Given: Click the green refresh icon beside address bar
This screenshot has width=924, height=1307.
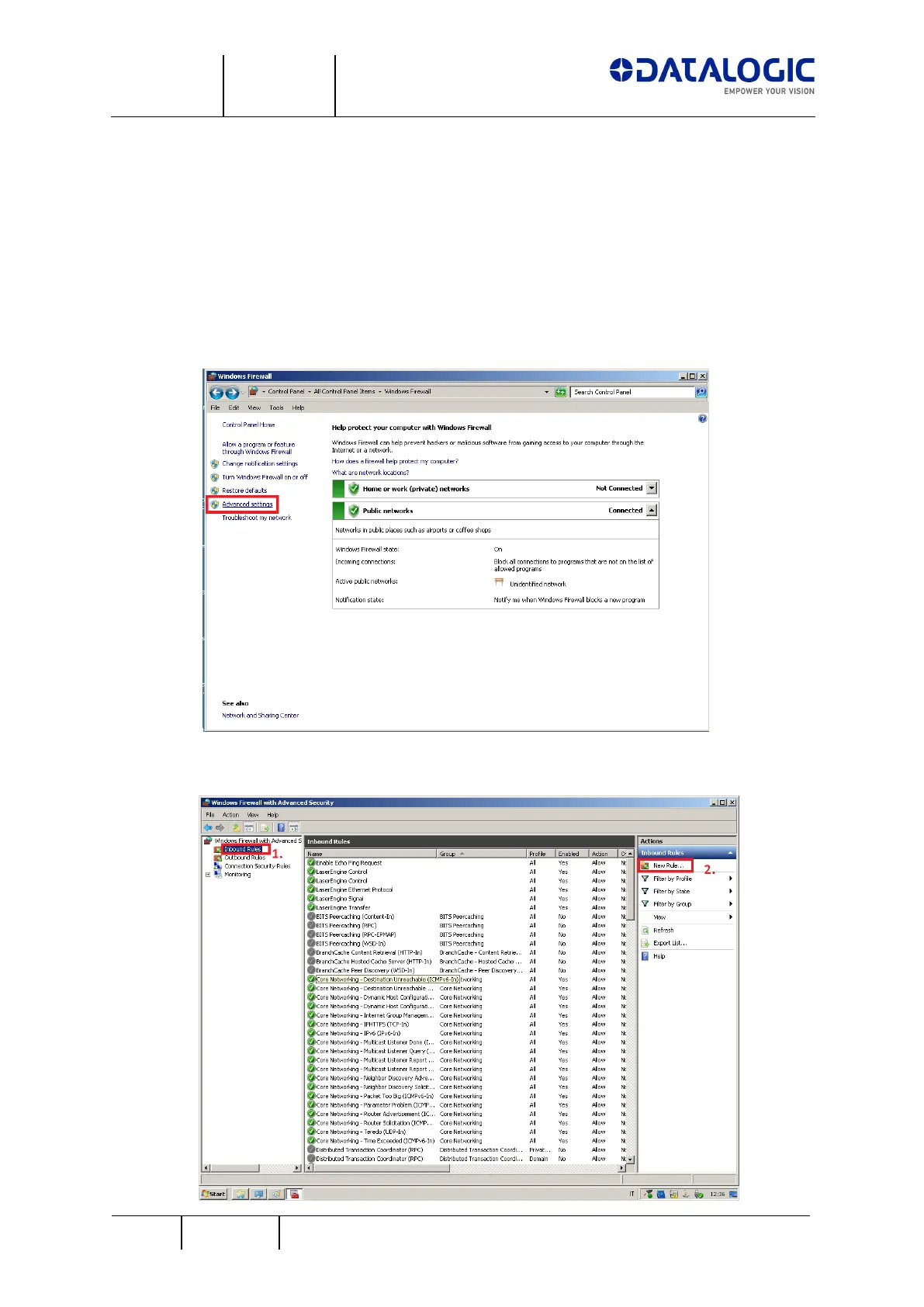Looking at the screenshot, I should (560, 392).
